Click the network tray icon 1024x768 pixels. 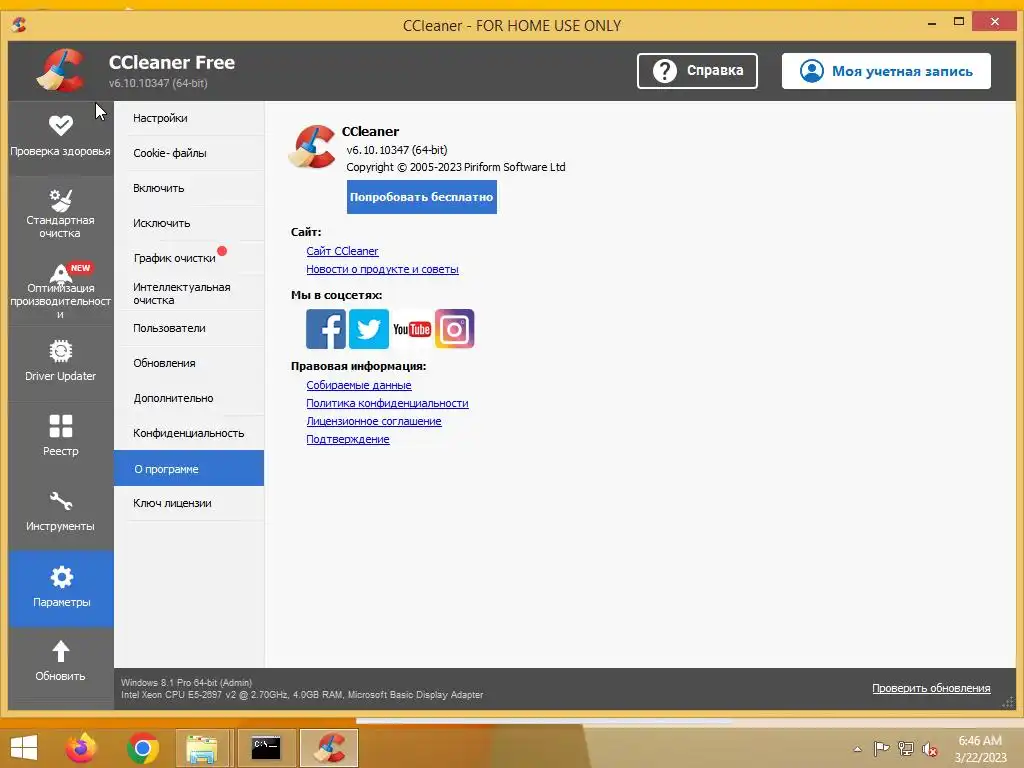tap(905, 749)
